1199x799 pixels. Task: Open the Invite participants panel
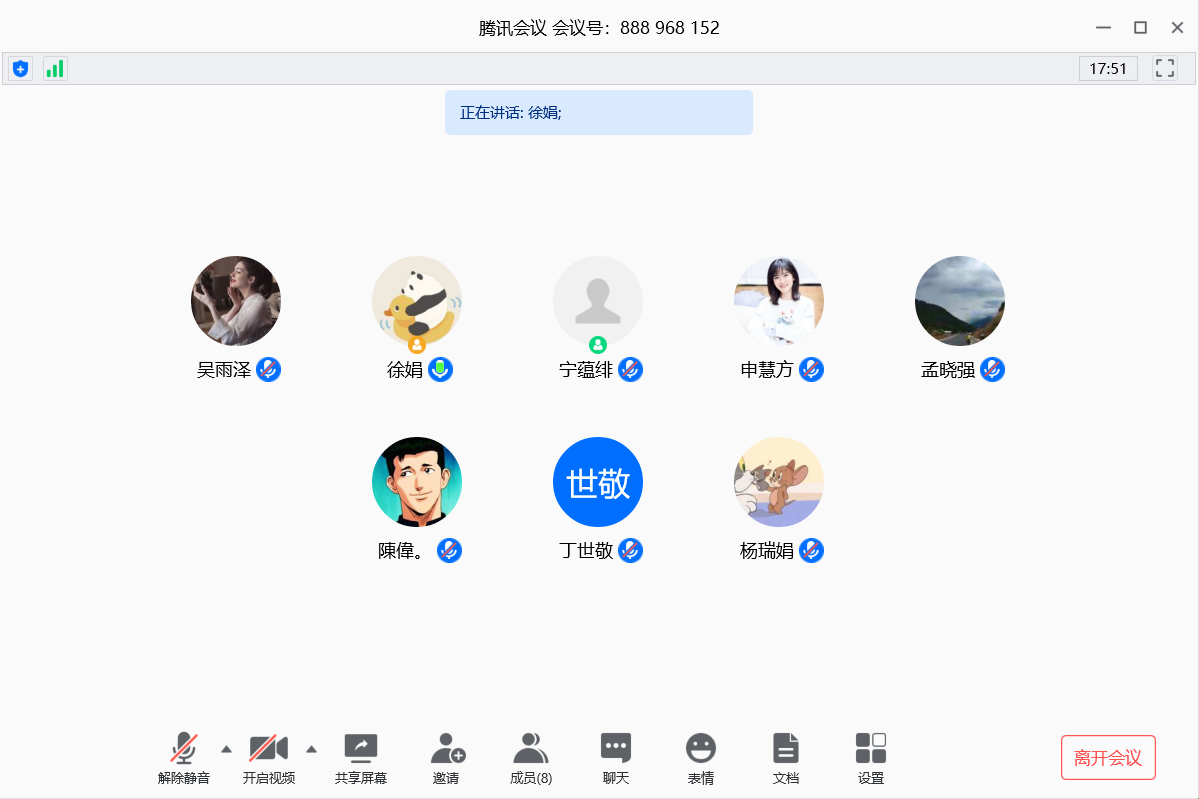pos(447,758)
